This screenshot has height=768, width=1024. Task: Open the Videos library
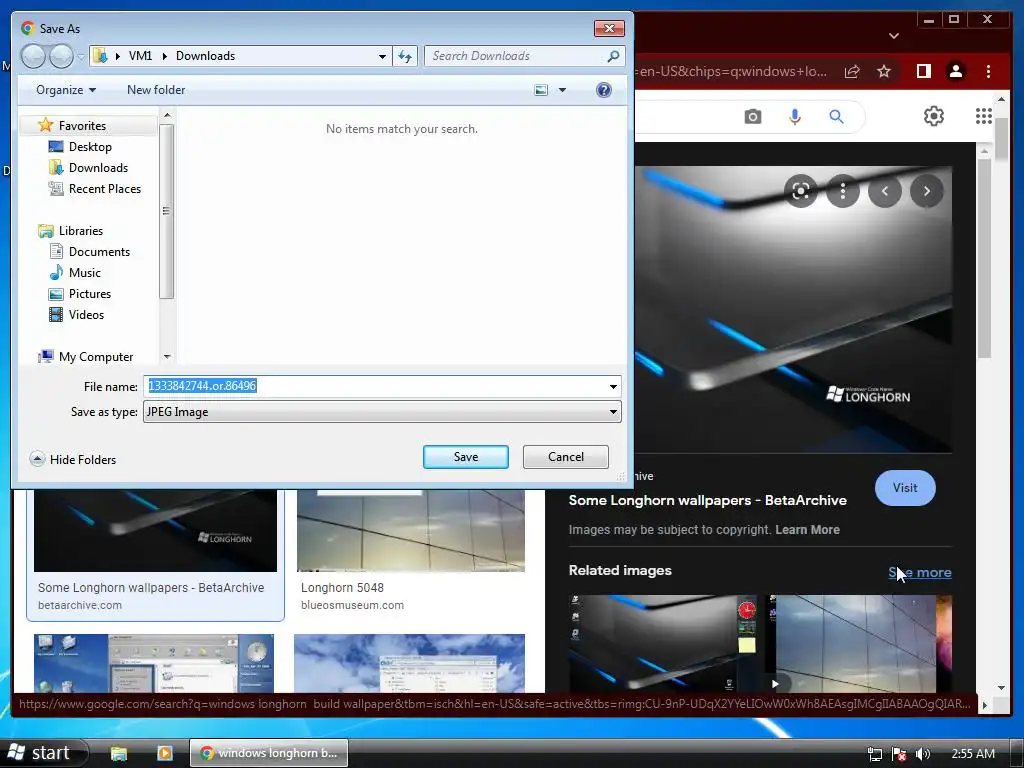(x=86, y=315)
